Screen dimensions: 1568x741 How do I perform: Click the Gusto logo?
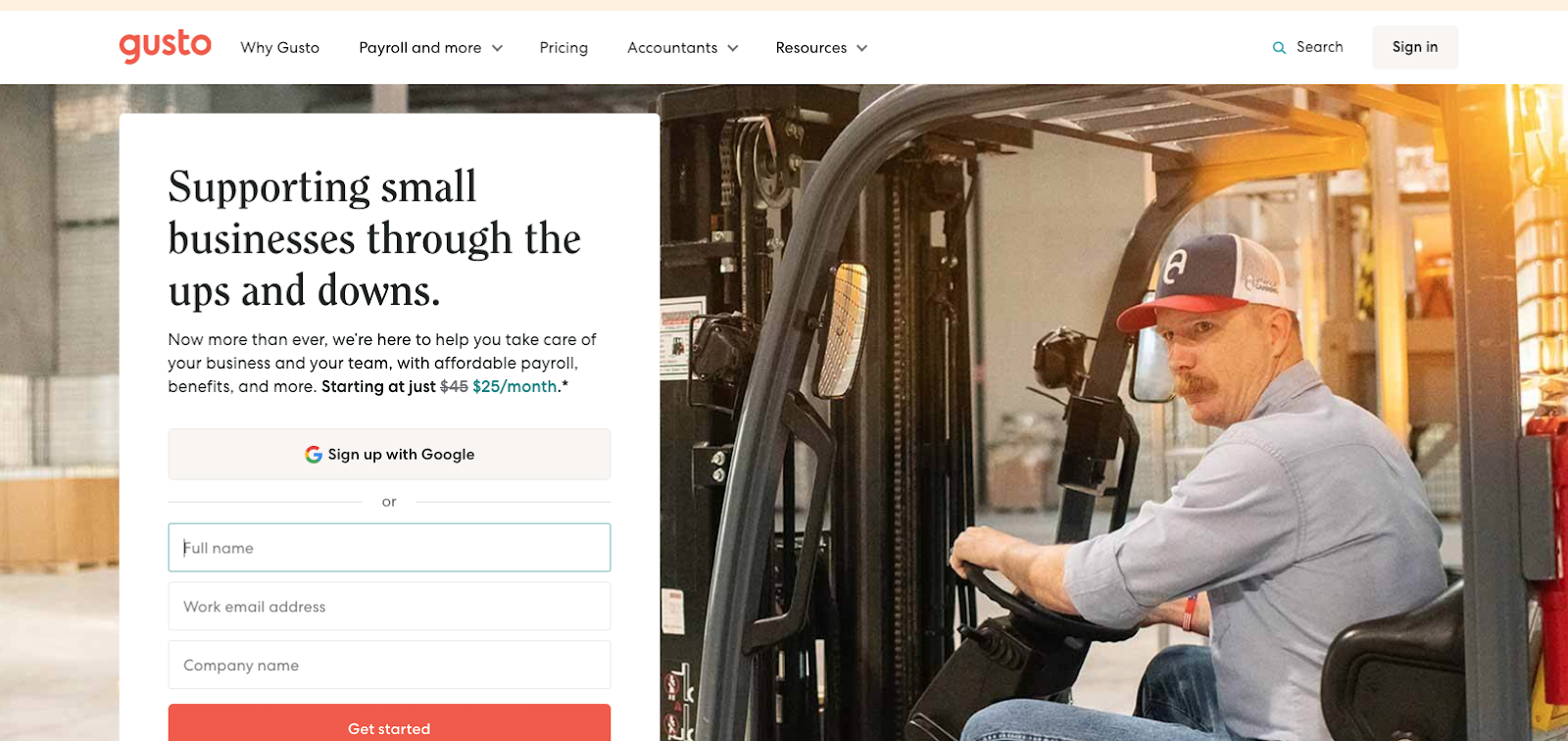165,46
